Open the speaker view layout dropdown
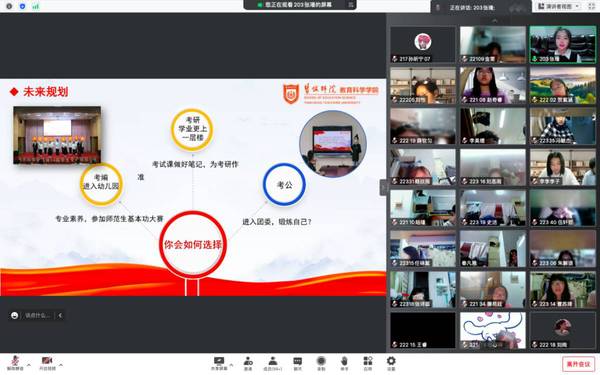Viewport: 600px width, 375px height. point(559,7)
